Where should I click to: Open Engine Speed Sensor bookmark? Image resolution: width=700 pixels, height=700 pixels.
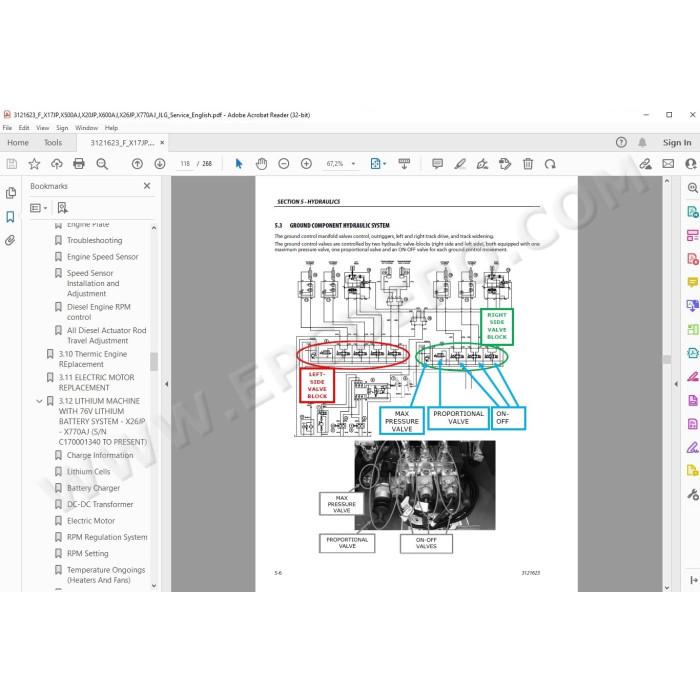103,257
